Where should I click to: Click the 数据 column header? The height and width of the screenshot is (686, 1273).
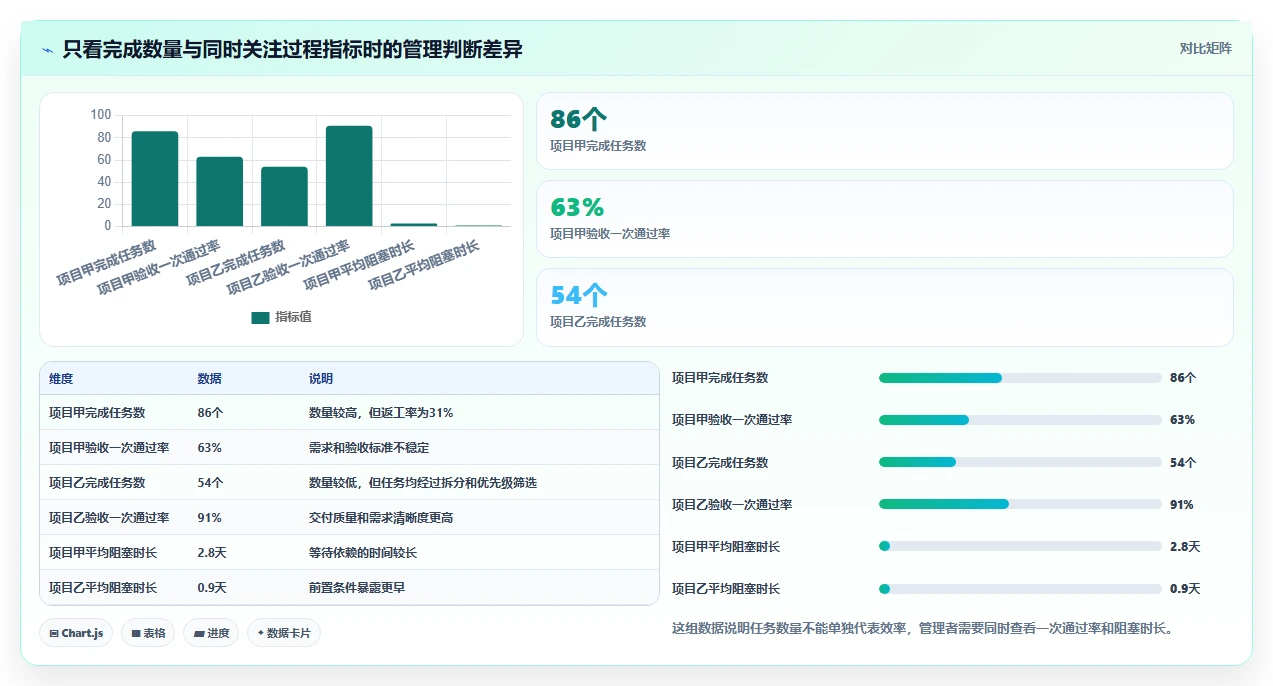(210, 379)
